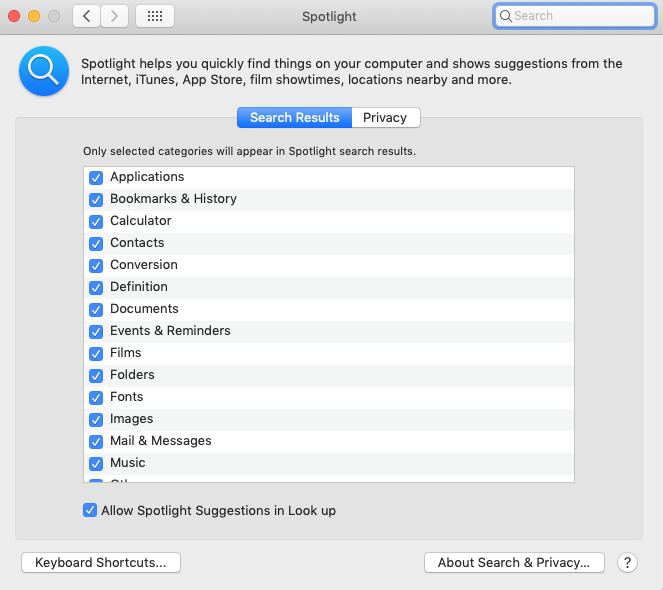The width and height of the screenshot is (663, 590).
Task: Toggle Allow Spotlight Suggestions in Look up
Action: coord(90,510)
